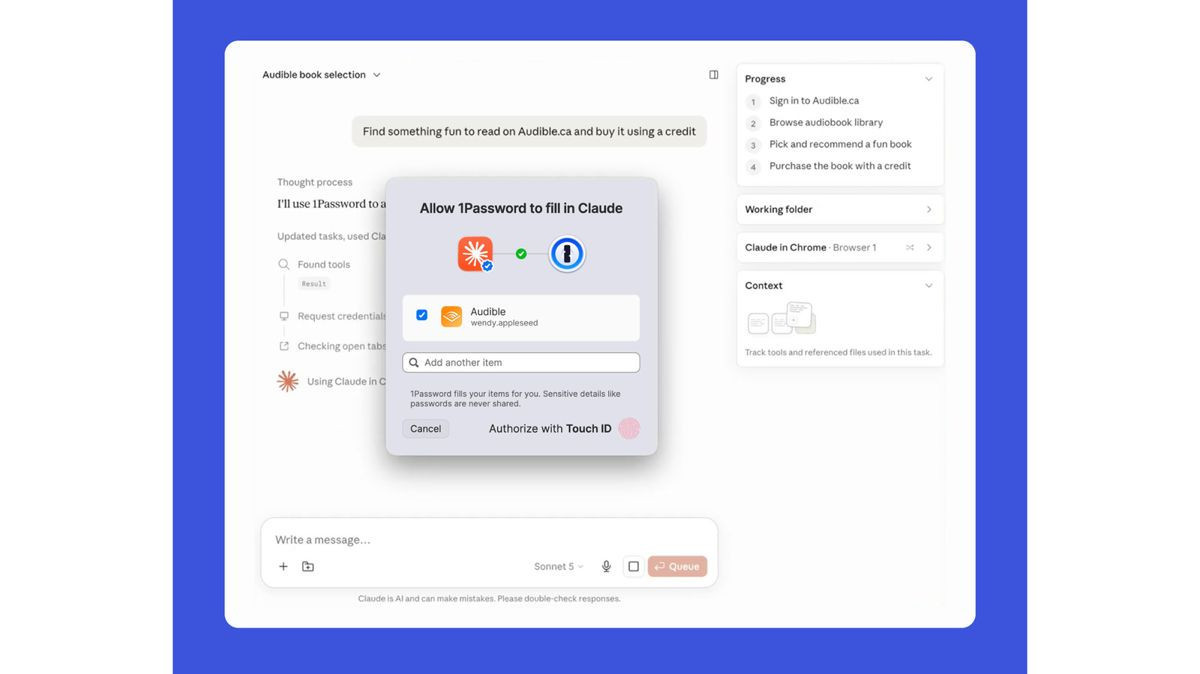Click the shuffle icon beside Browser 1

[910, 247]
